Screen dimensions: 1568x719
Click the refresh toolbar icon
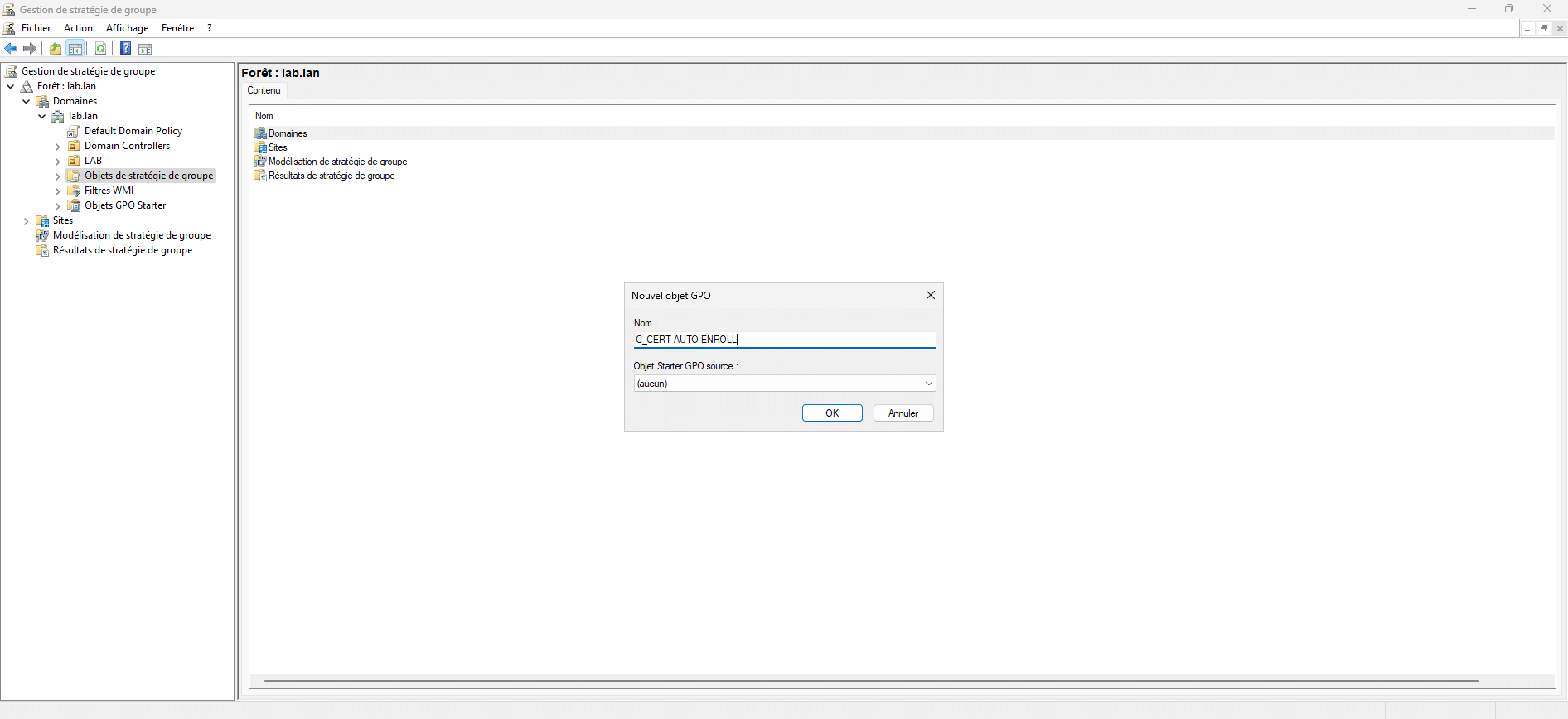[x=100, y=49]
